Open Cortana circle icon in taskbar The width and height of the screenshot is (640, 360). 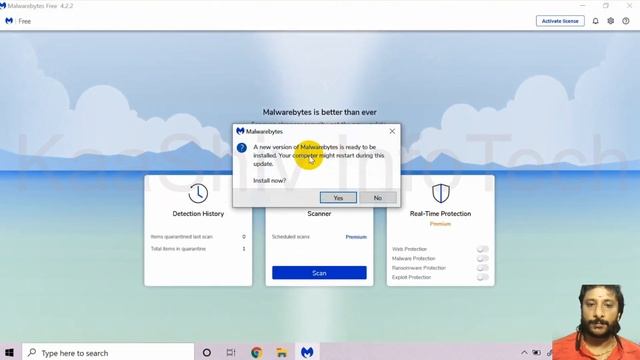click(207, 352)
